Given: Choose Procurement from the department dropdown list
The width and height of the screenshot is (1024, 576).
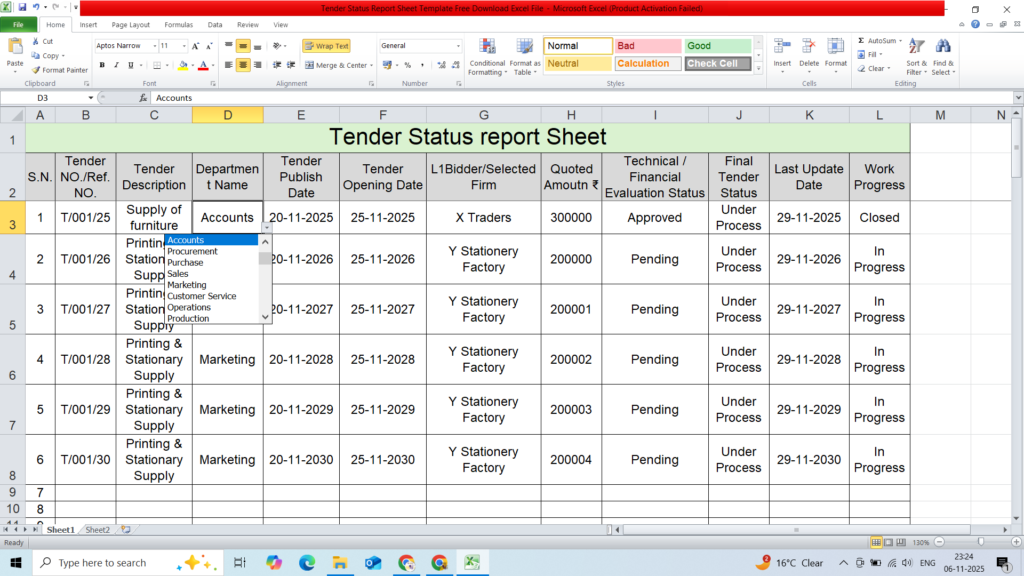Looking at the screenshot, I should tap(192, 251).
